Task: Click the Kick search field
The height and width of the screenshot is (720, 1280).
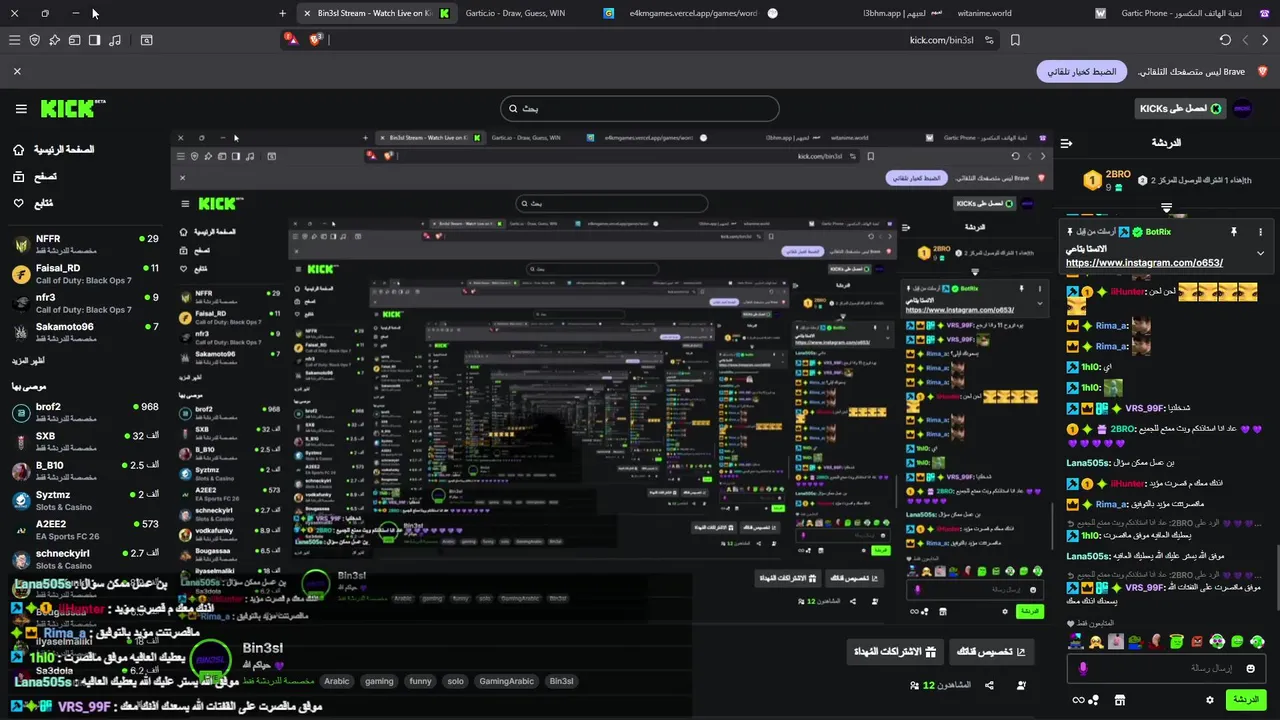Action: pyautogui.click(x=640, y=108)
